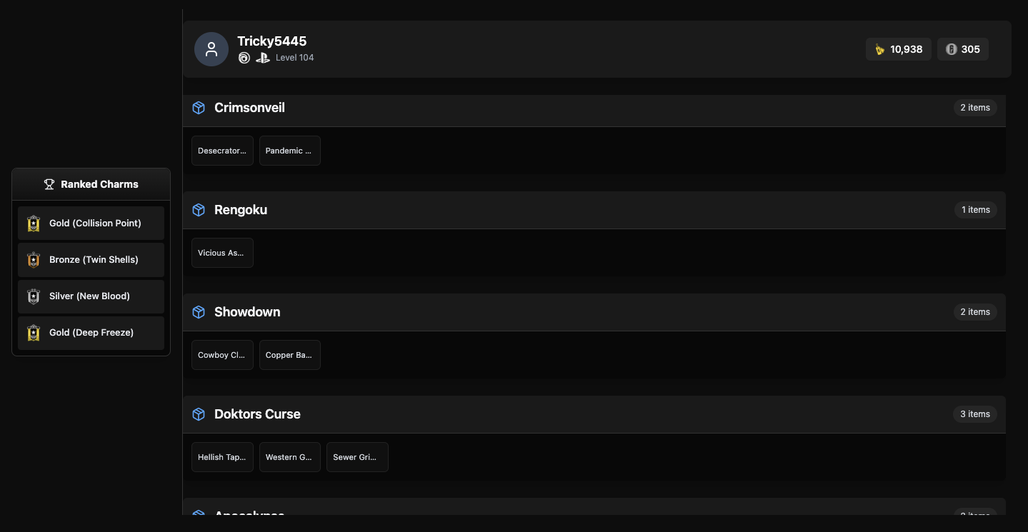
Task: Click the Ranked Charms trophy icon
Action: 49,184
